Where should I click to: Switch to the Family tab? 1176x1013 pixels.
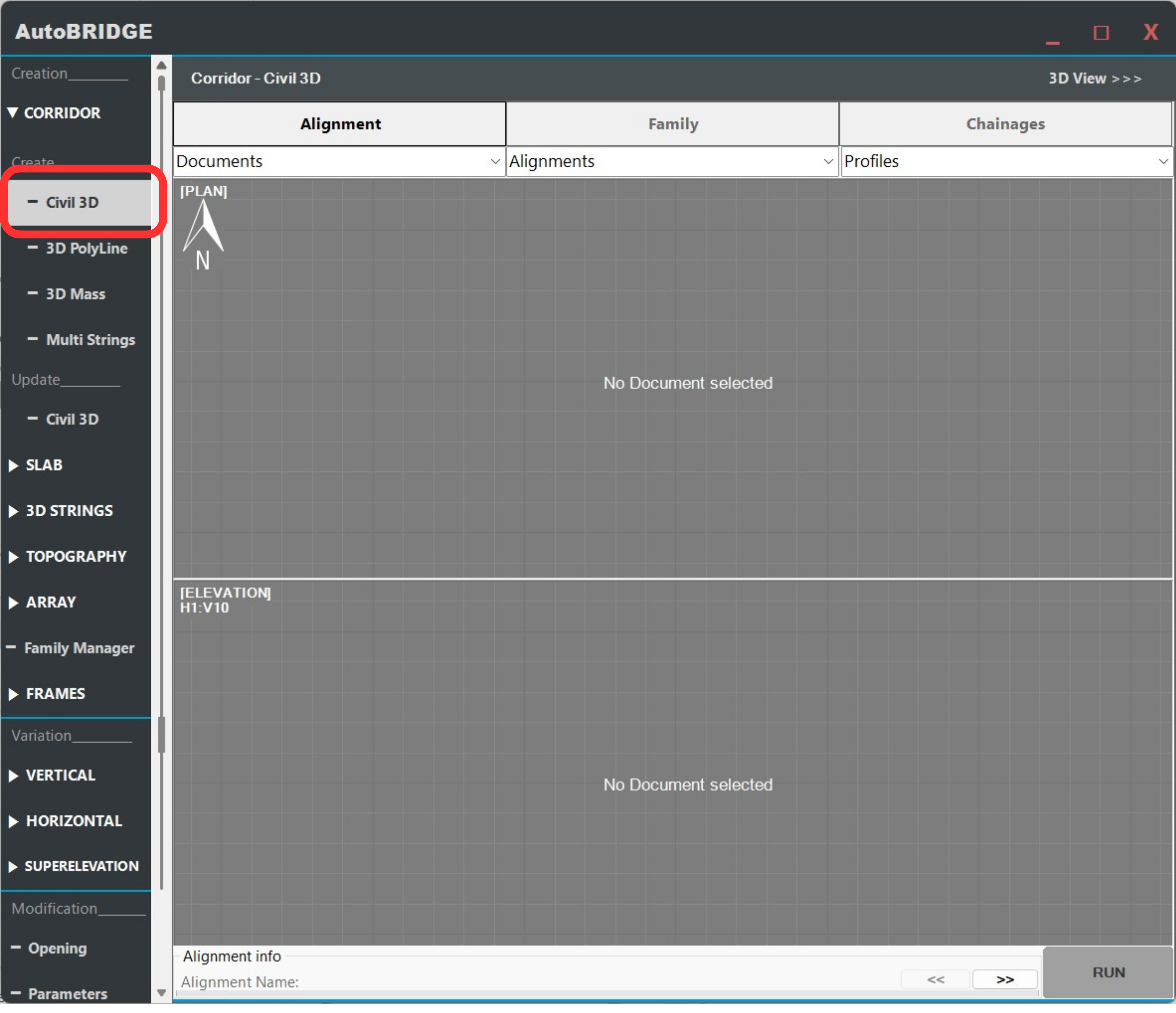coord(673,124)
